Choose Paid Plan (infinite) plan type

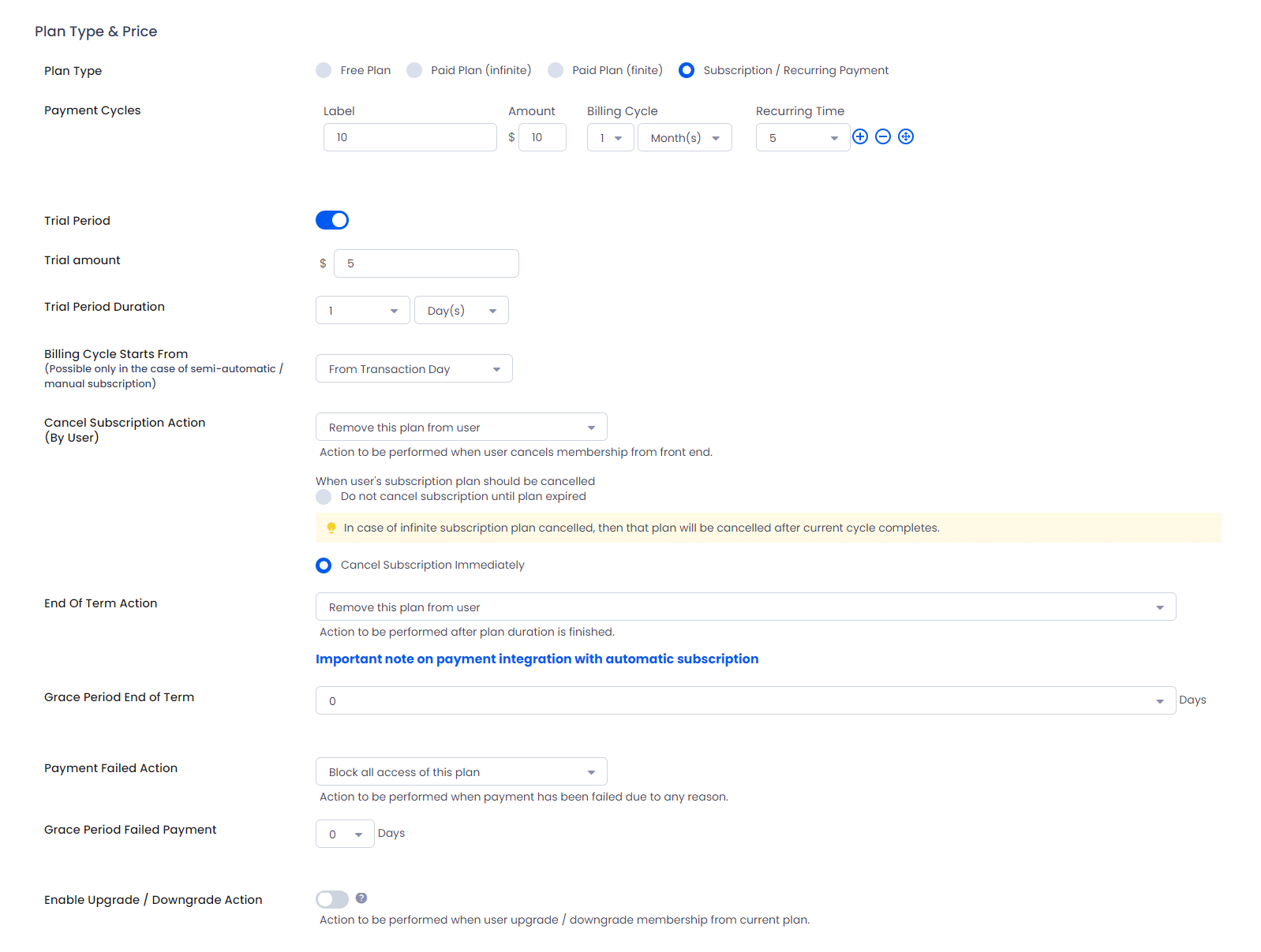tap(414, 70)
